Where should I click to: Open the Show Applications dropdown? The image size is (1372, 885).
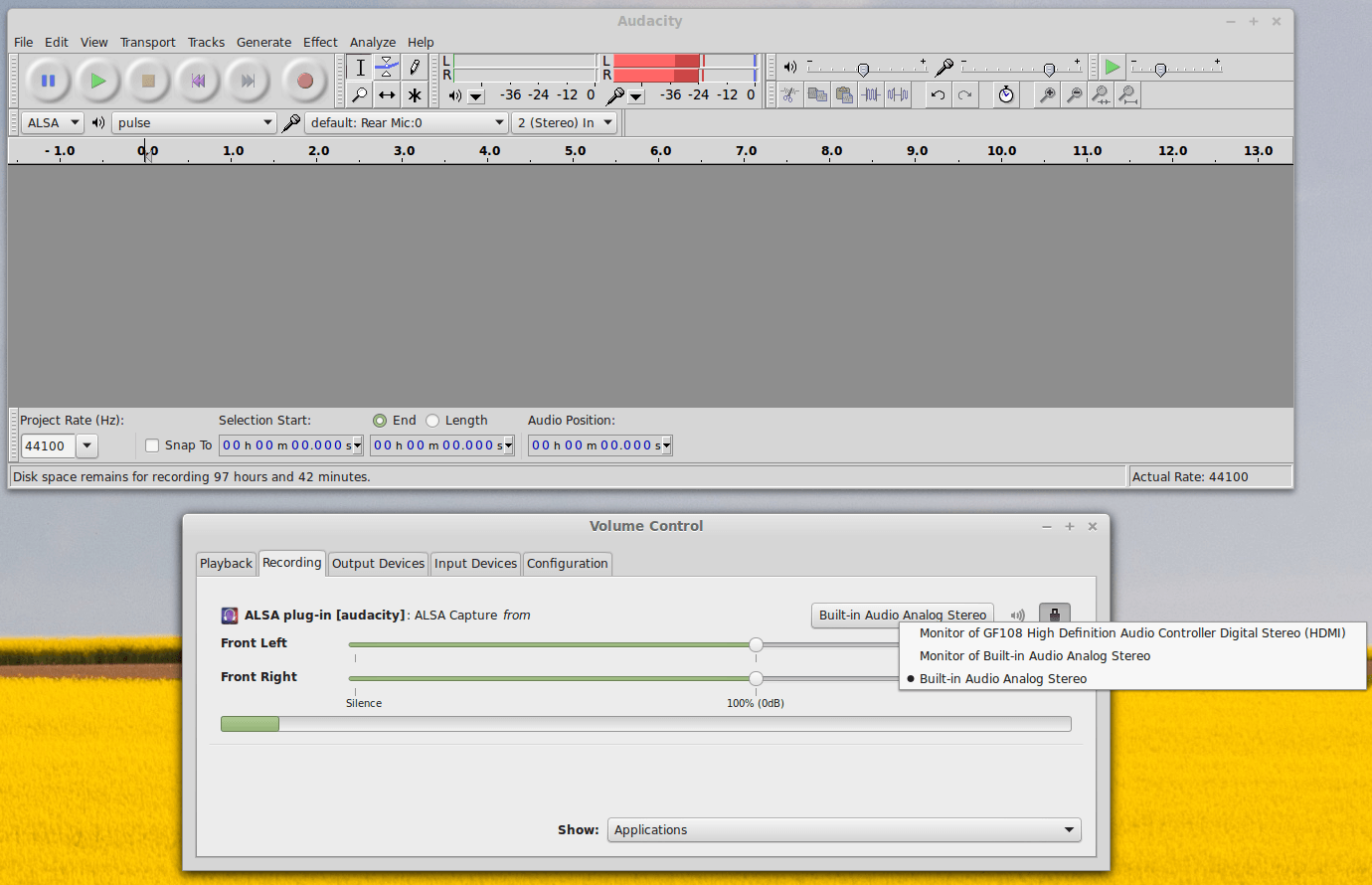[844, 829]
